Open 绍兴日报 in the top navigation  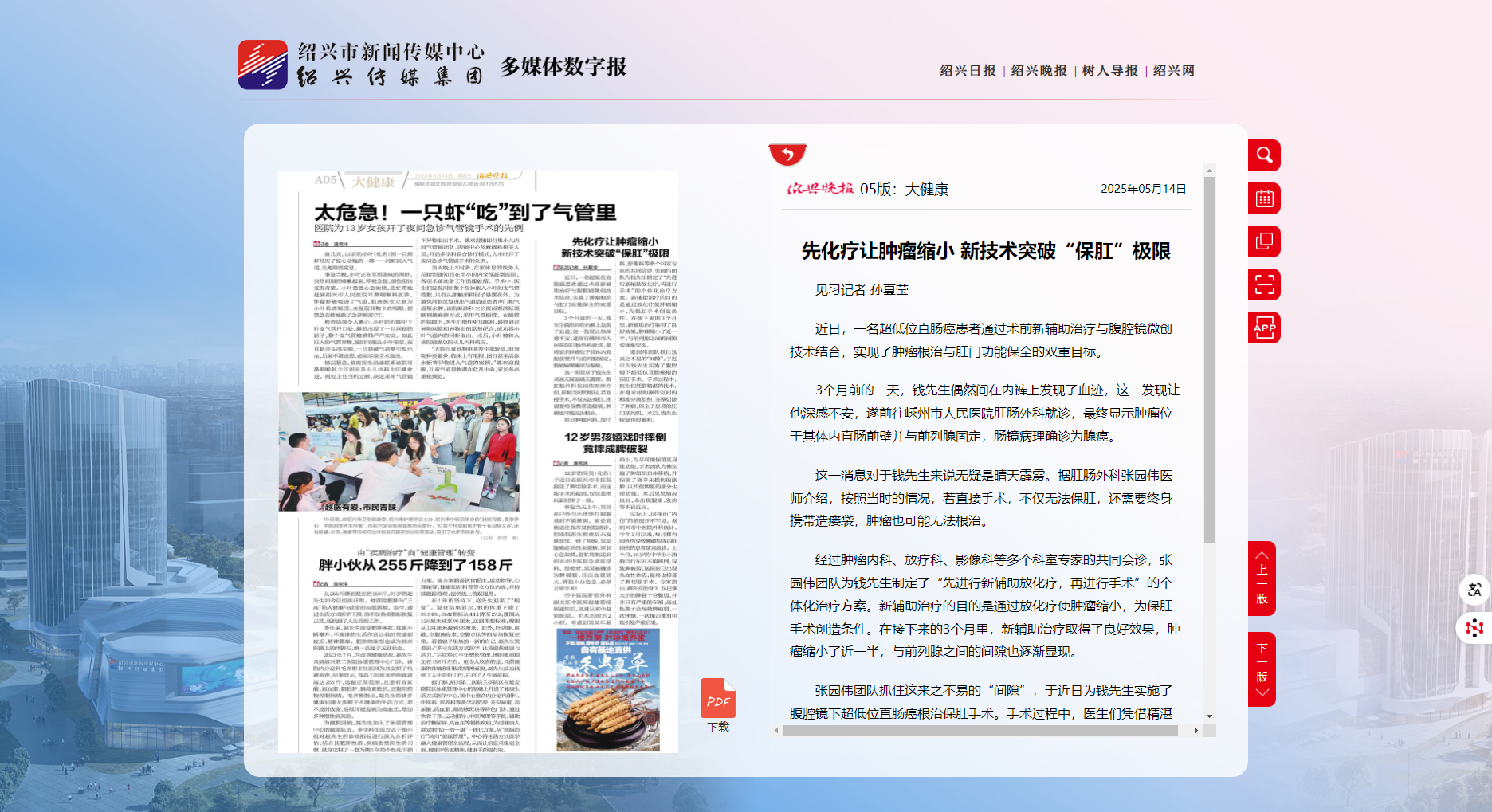(968, 71)
